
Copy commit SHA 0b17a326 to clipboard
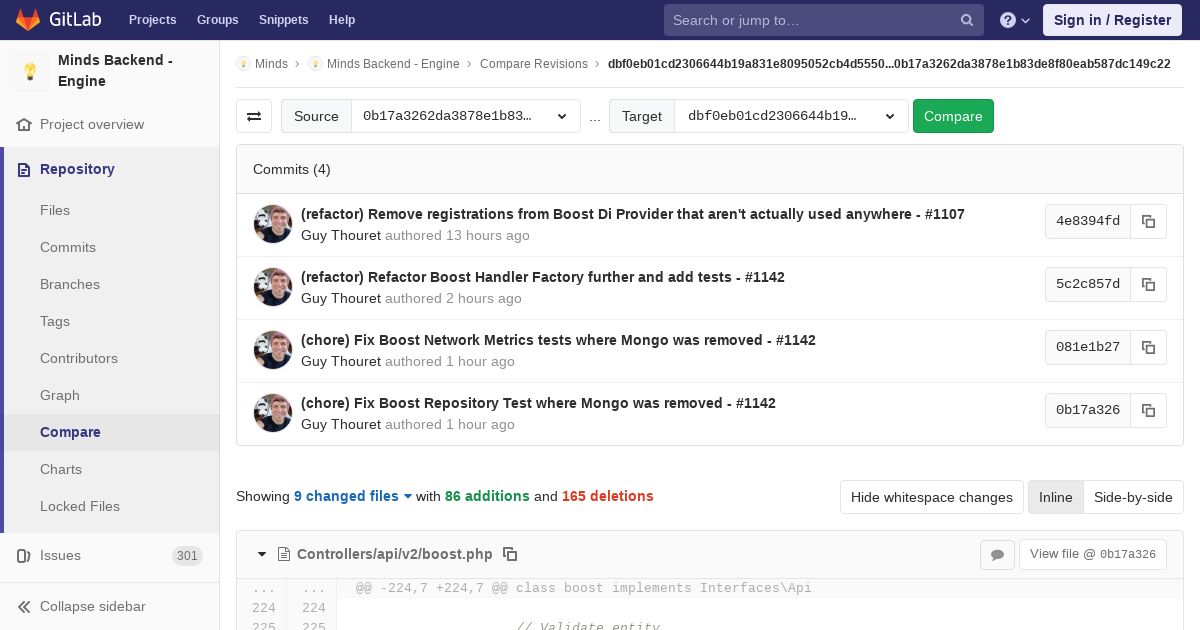click(x=1148, y=410)
